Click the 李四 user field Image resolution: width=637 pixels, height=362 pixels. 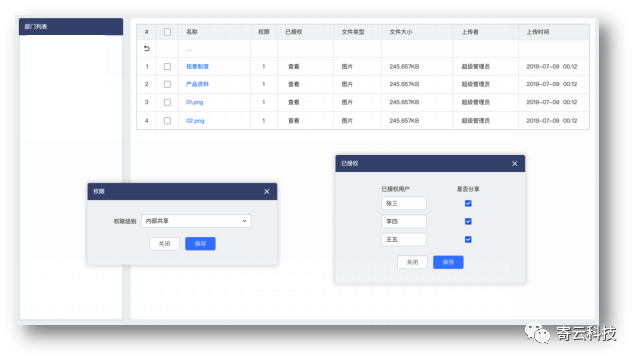(404, 221)
